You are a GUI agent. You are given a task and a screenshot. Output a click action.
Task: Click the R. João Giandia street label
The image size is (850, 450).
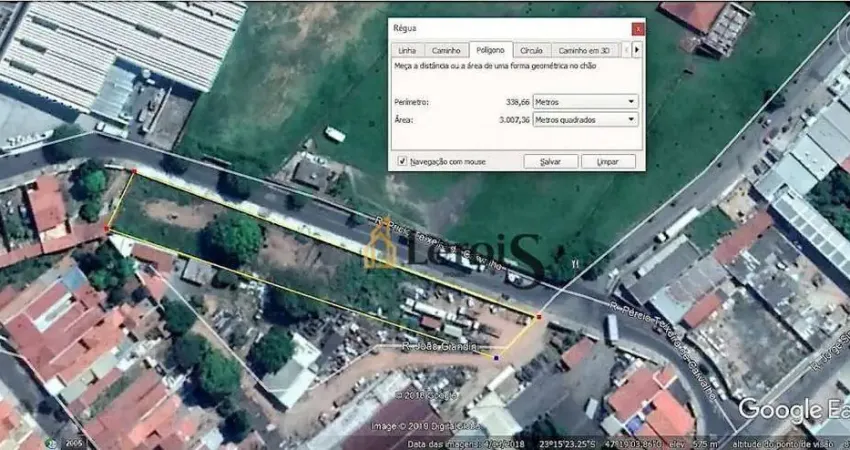pyautogui.click(x=440, y=346)
